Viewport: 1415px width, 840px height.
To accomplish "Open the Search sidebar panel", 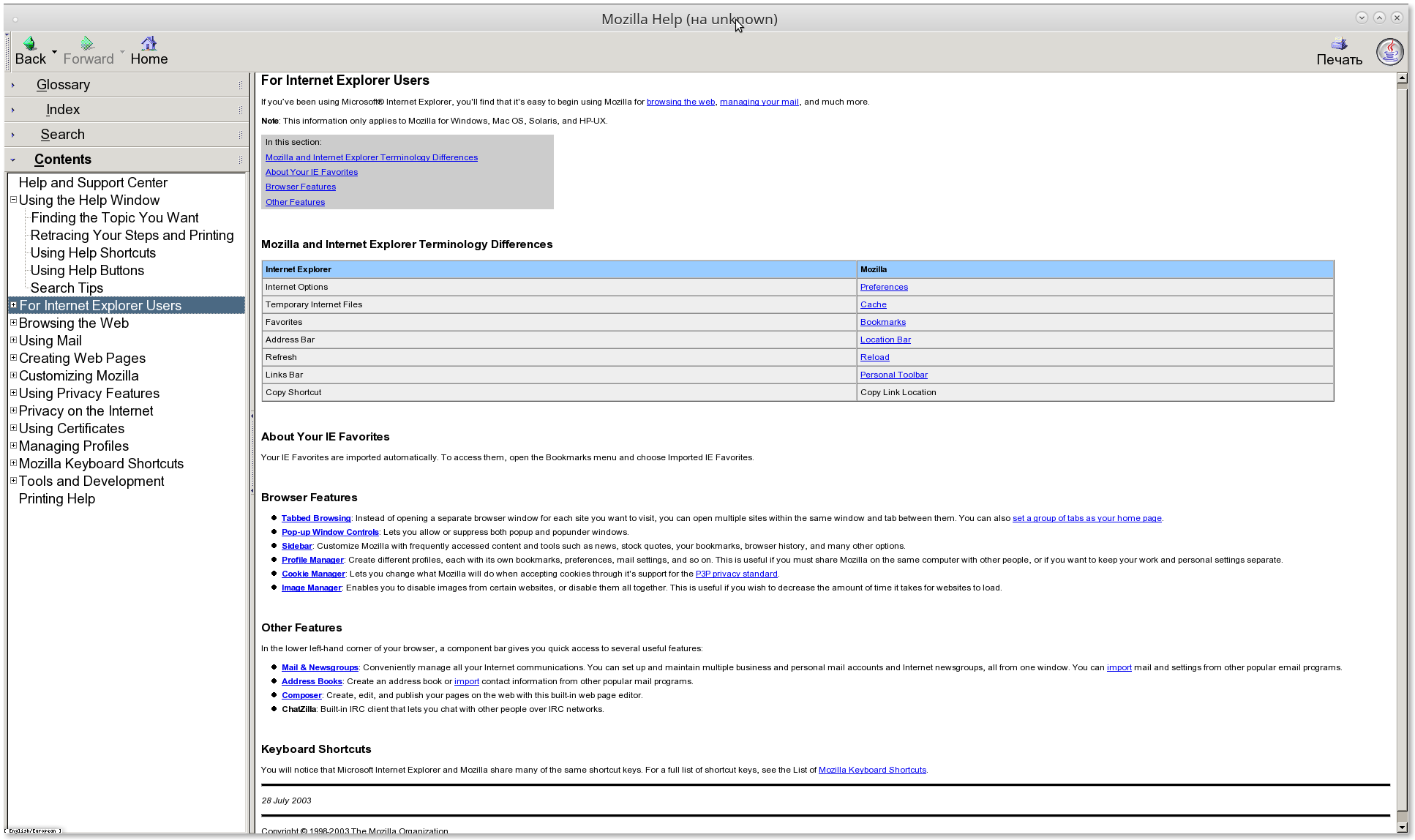I will pos(63,135).
